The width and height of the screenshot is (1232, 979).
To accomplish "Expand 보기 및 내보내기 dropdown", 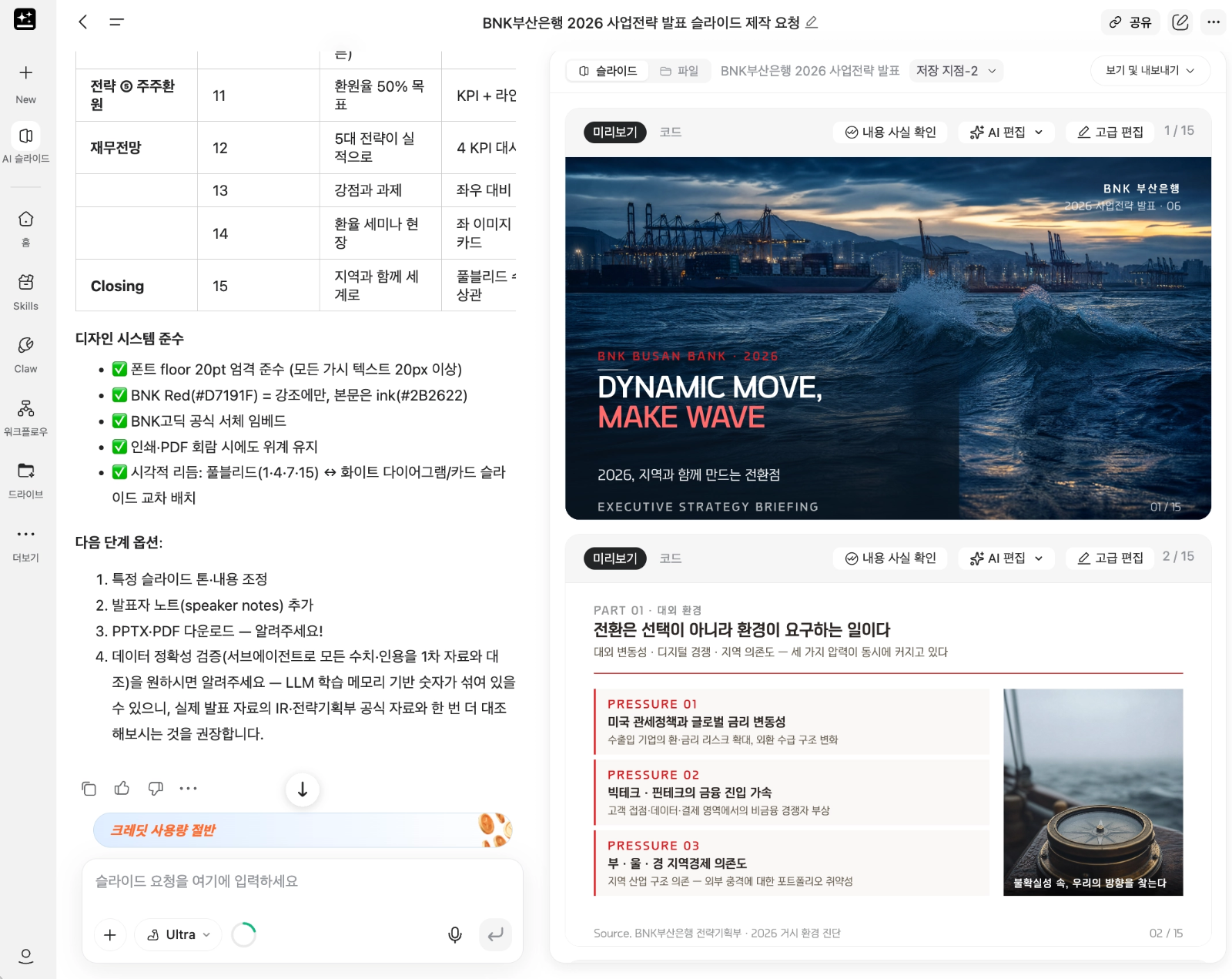I will pos(1150,70).
